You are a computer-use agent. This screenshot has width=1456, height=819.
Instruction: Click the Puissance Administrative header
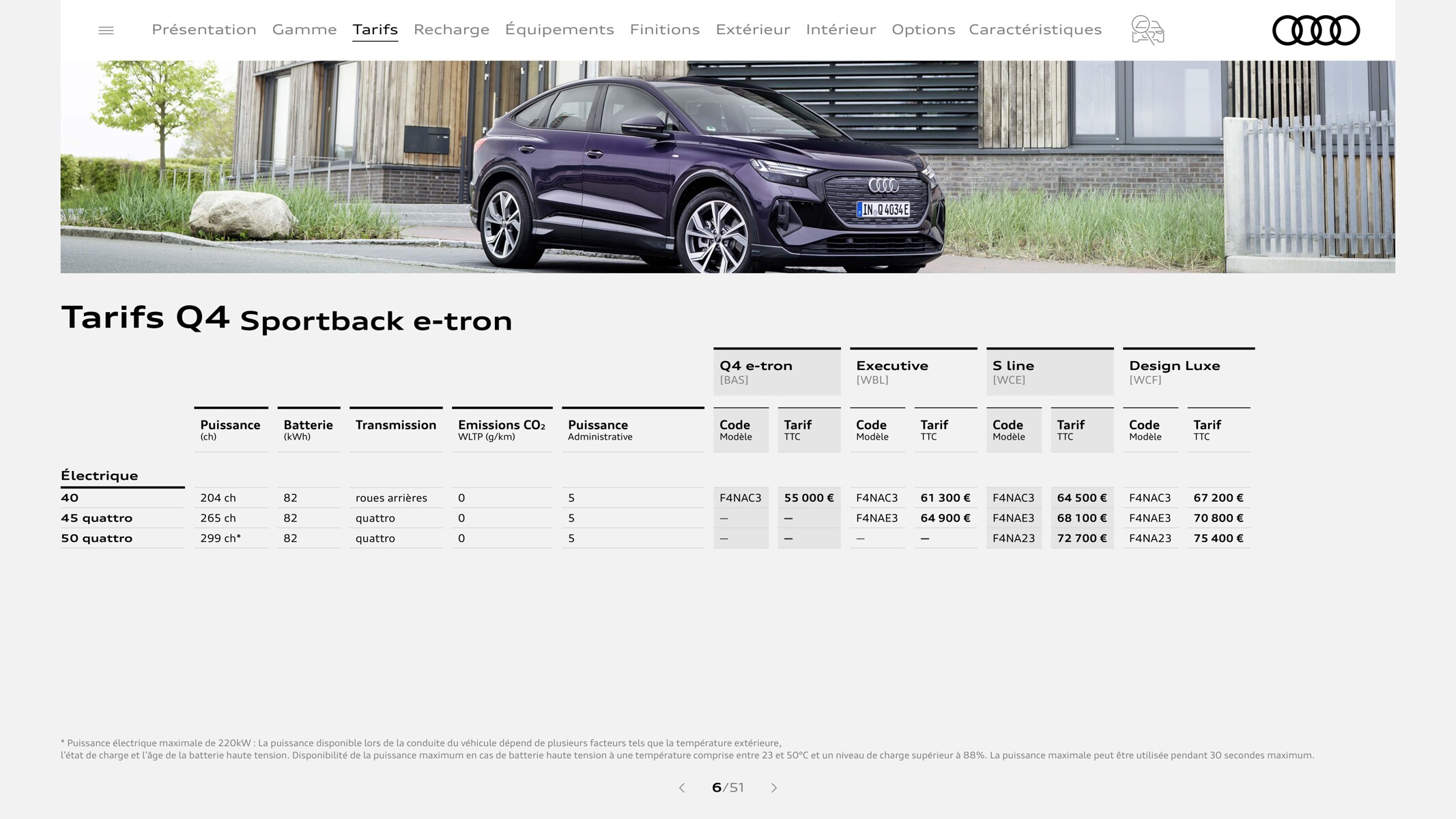pos(633,430)
